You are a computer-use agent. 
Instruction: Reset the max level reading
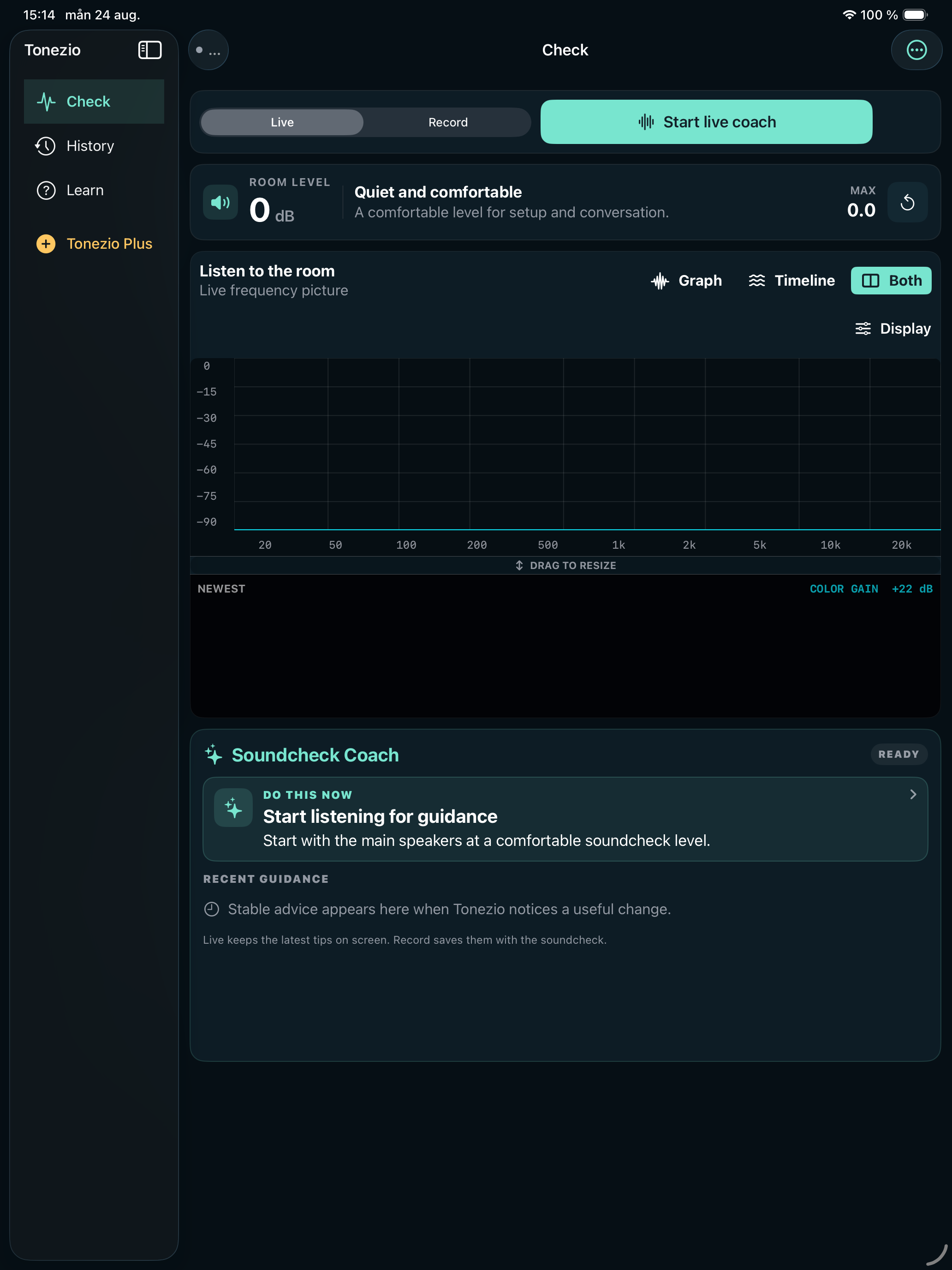(x=907, y=202)
